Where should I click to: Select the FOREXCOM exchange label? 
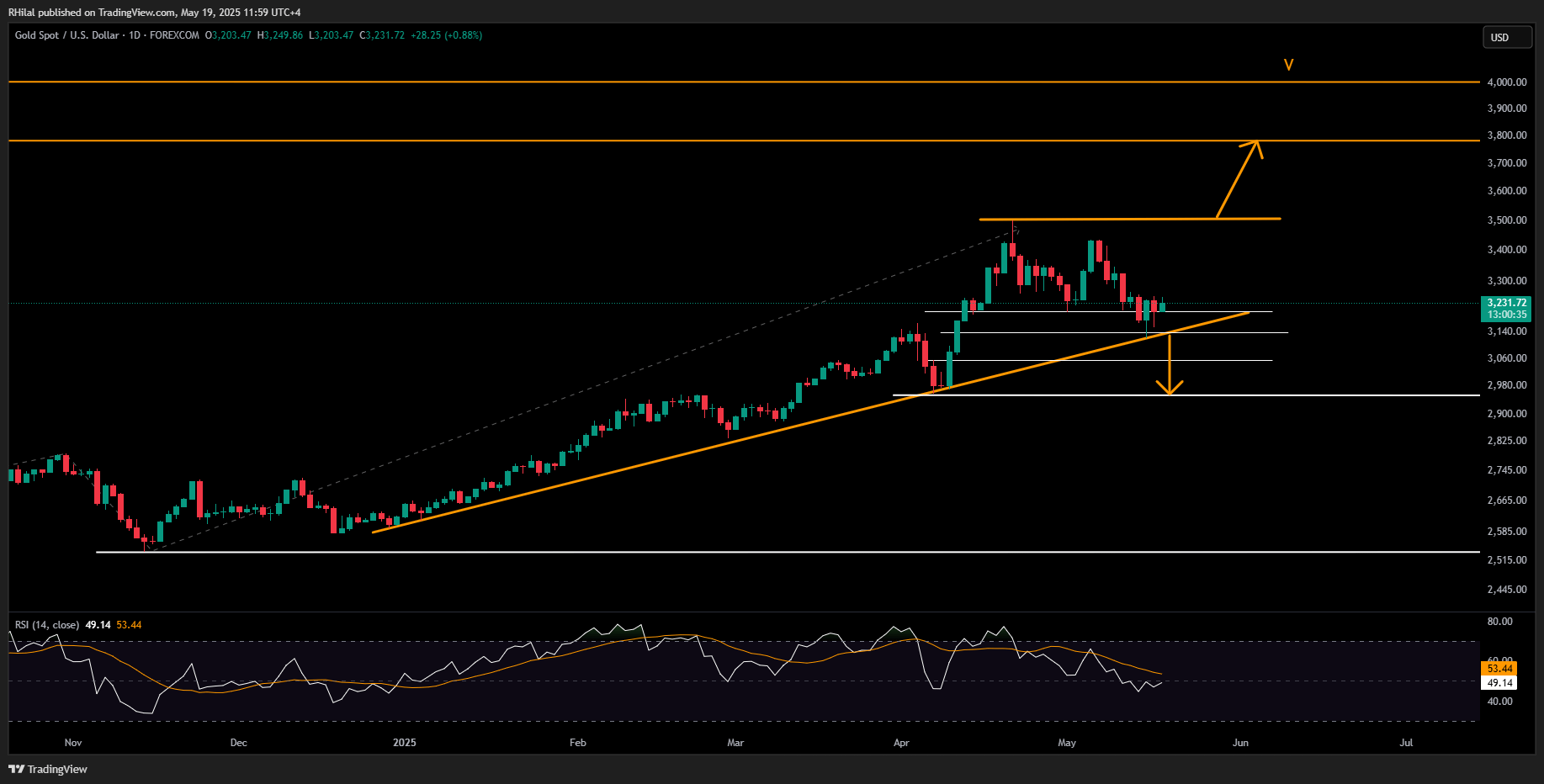pyautogui.click(x=174, y=35)
